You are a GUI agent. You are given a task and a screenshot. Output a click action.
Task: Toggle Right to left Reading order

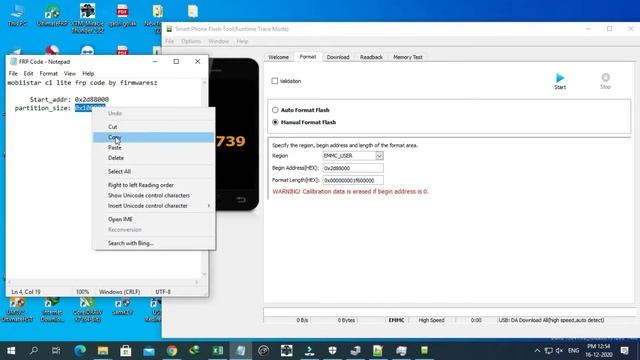click(153, 185)
